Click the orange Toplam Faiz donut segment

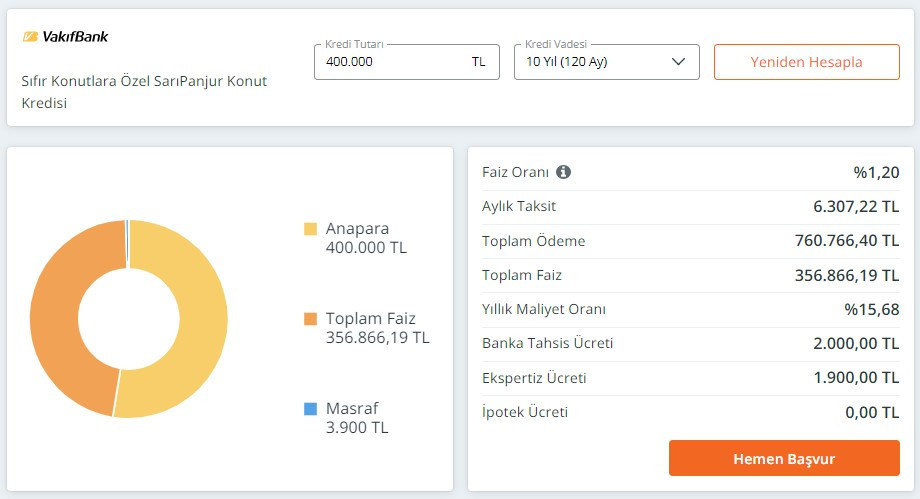(60, 320)
